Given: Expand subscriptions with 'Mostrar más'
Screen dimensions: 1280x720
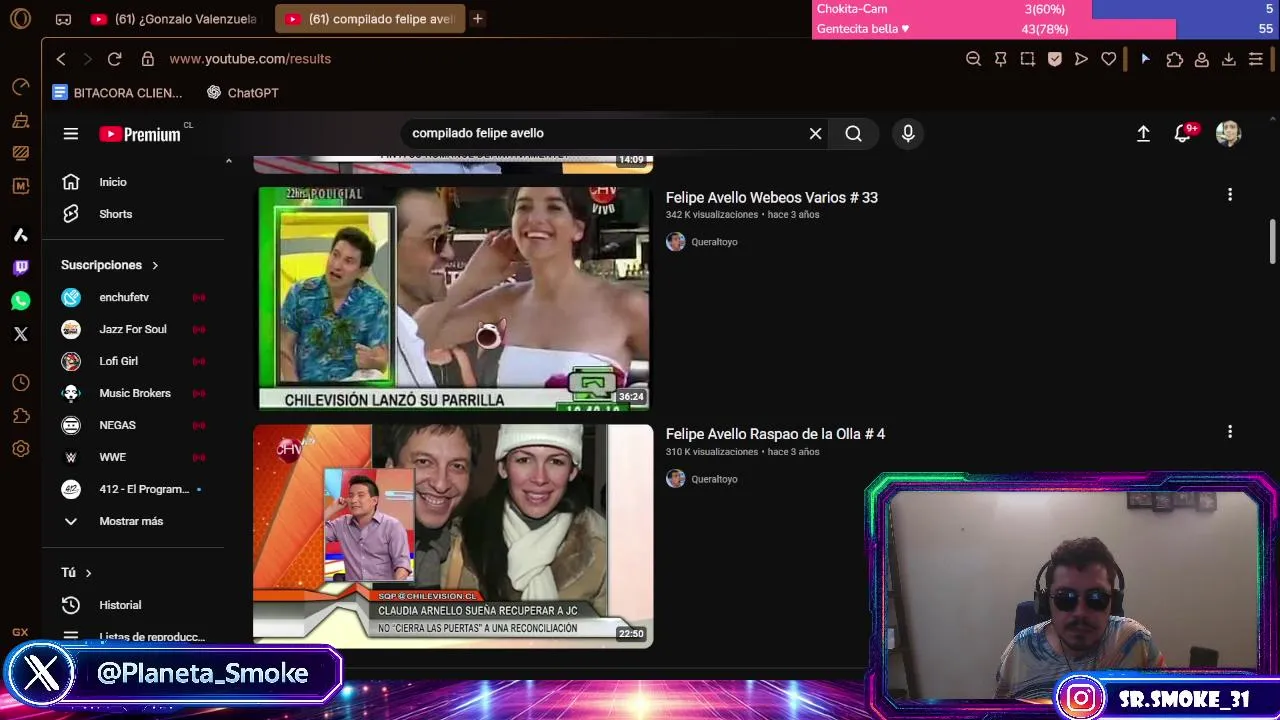Looking at the screenshot, I should [135, 521].
